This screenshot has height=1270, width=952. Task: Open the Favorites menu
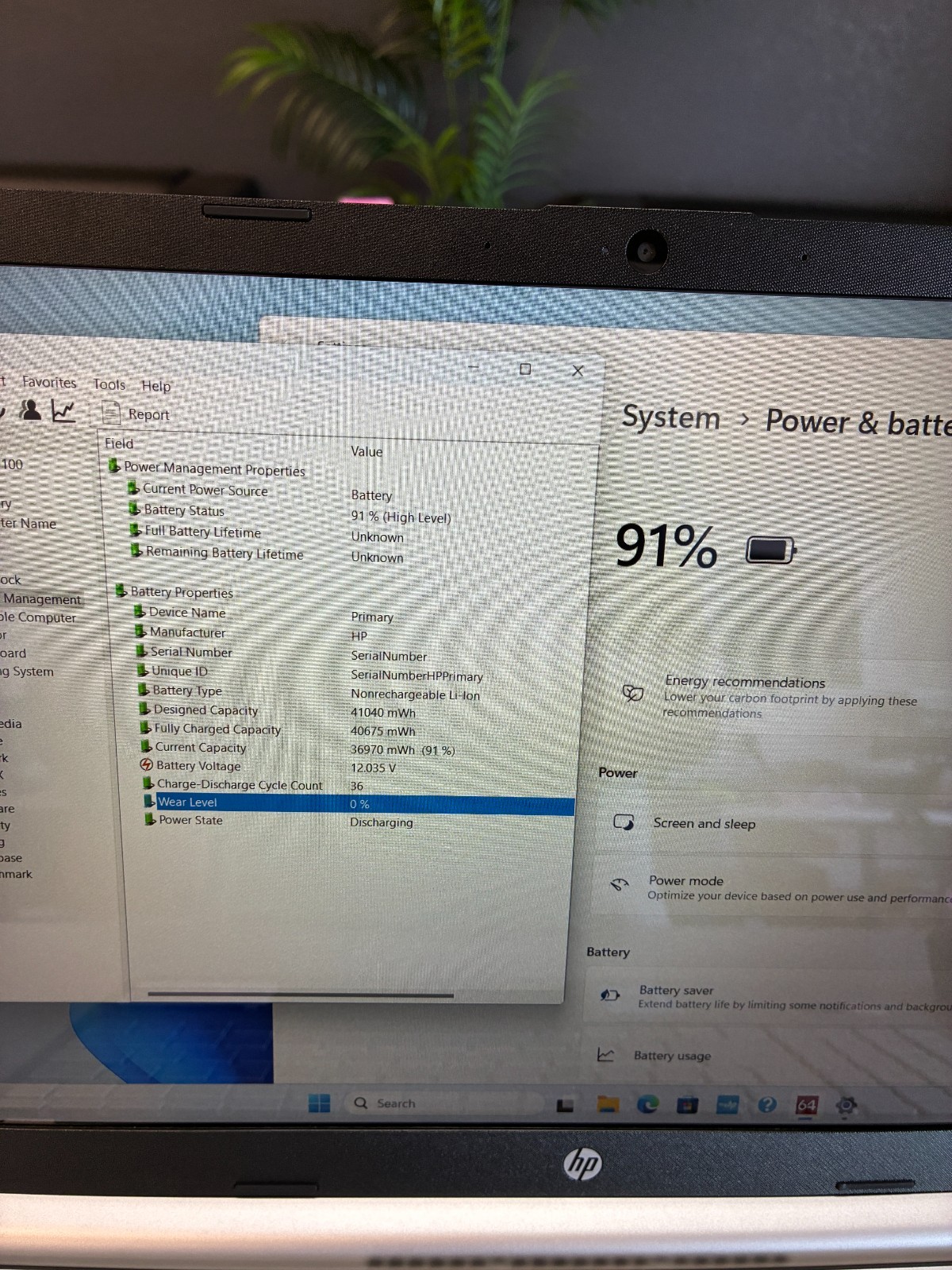[49, 382]
